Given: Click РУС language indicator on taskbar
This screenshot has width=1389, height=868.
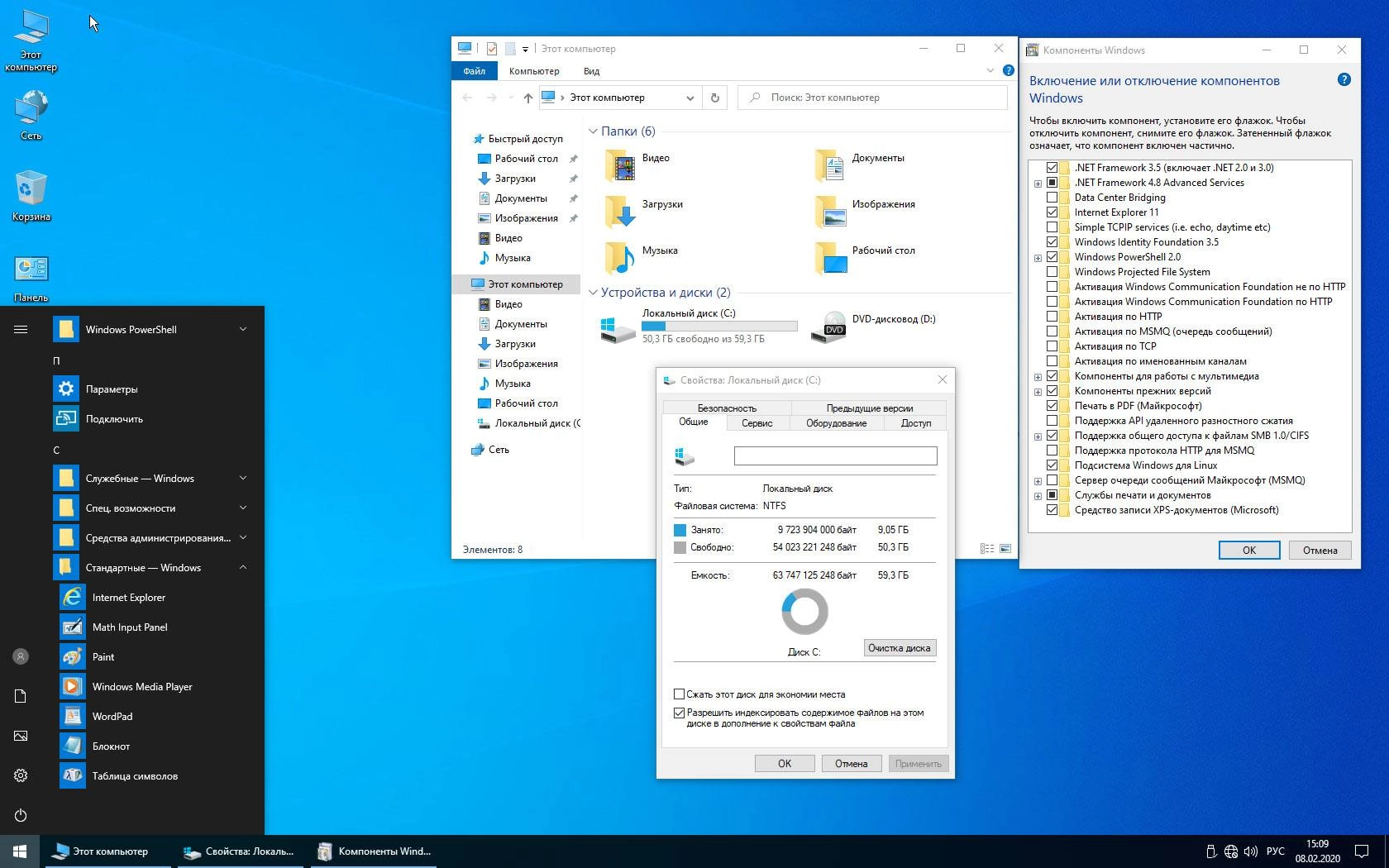Looking at the screenshot, I should (x=1276, y=851).
